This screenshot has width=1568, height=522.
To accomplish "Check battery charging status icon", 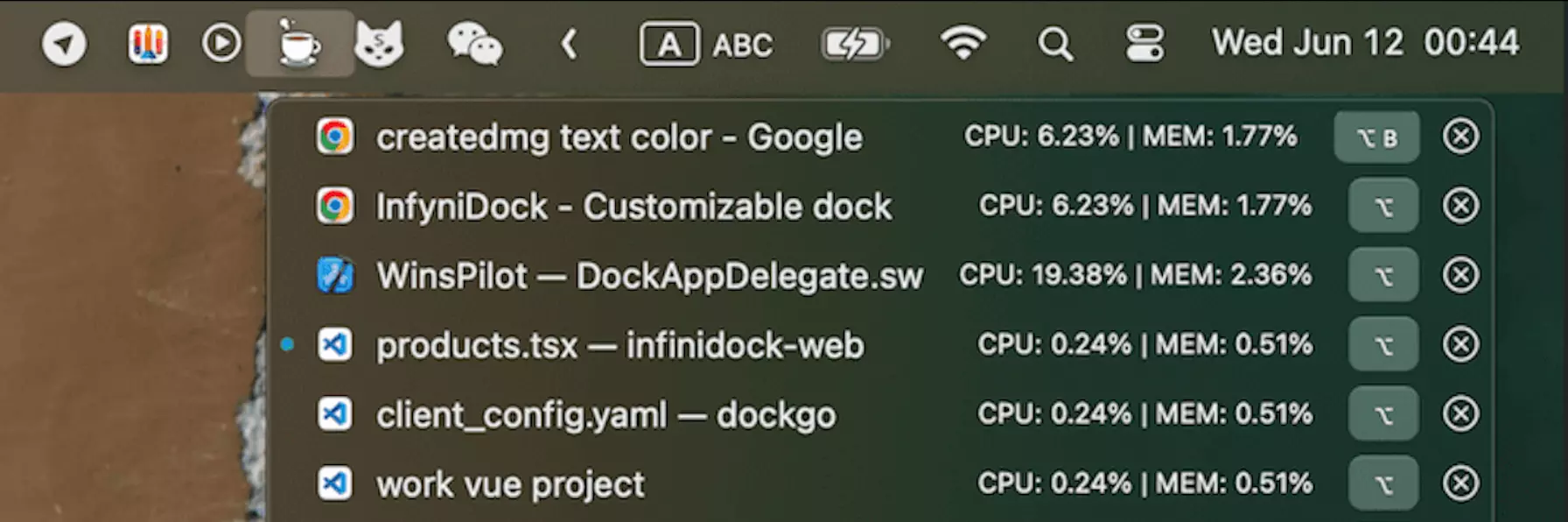I will (x=855, y=44).
